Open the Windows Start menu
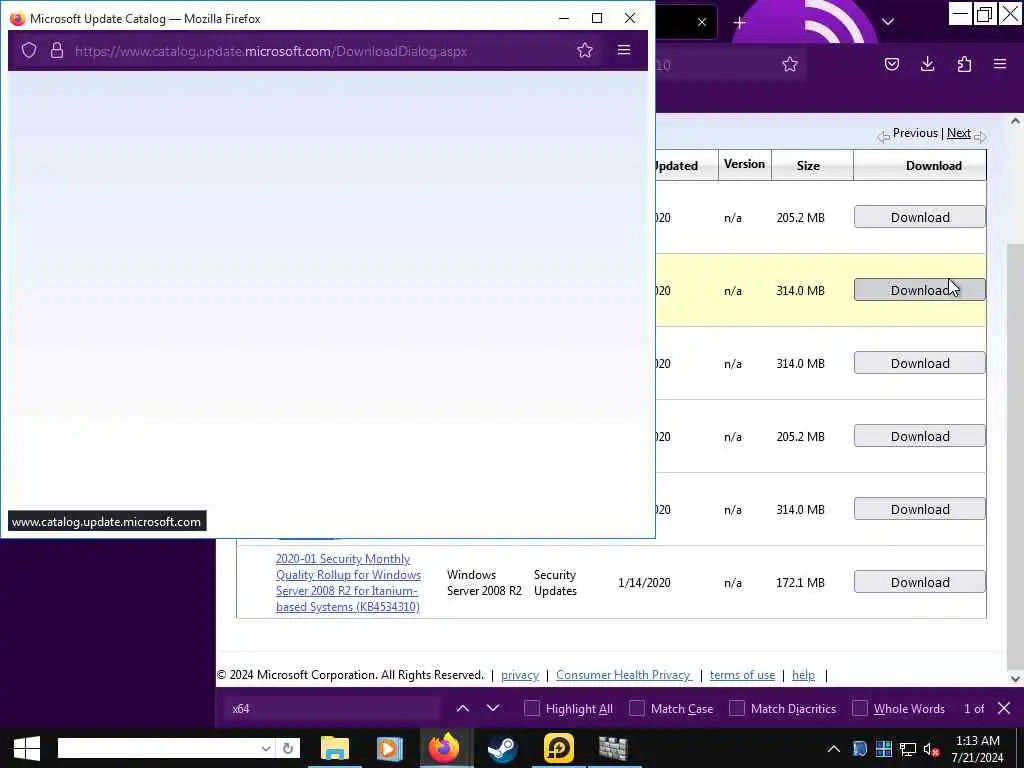 click(x=26, y=748)
